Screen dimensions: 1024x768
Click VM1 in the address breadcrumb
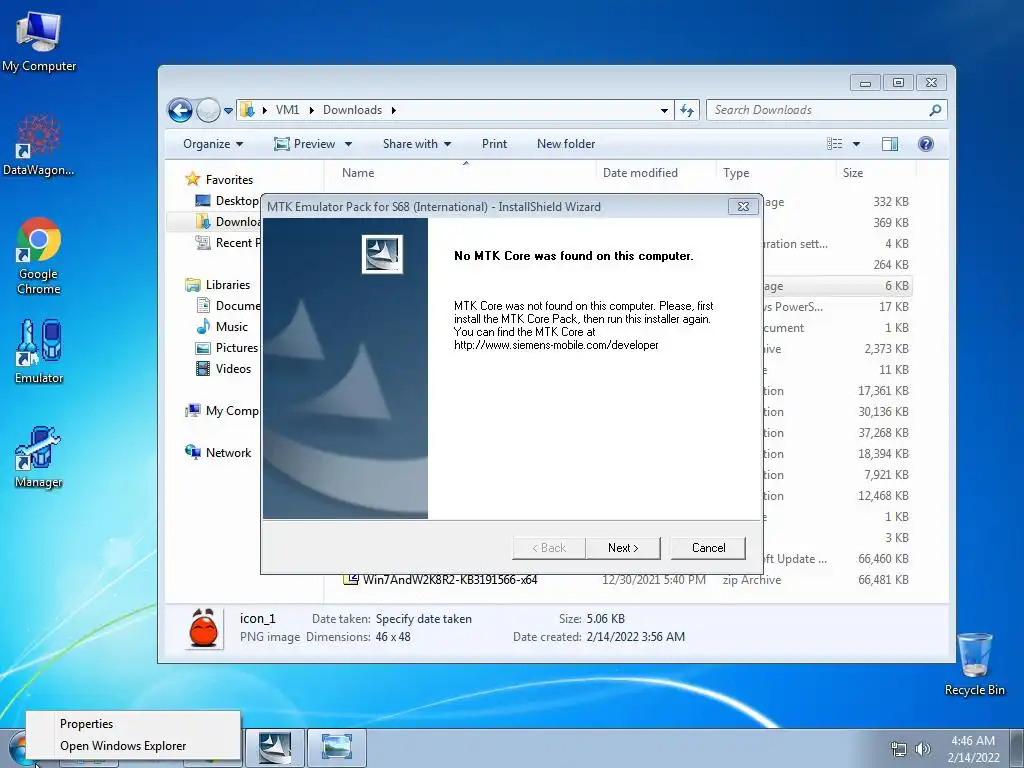(287, 110)
